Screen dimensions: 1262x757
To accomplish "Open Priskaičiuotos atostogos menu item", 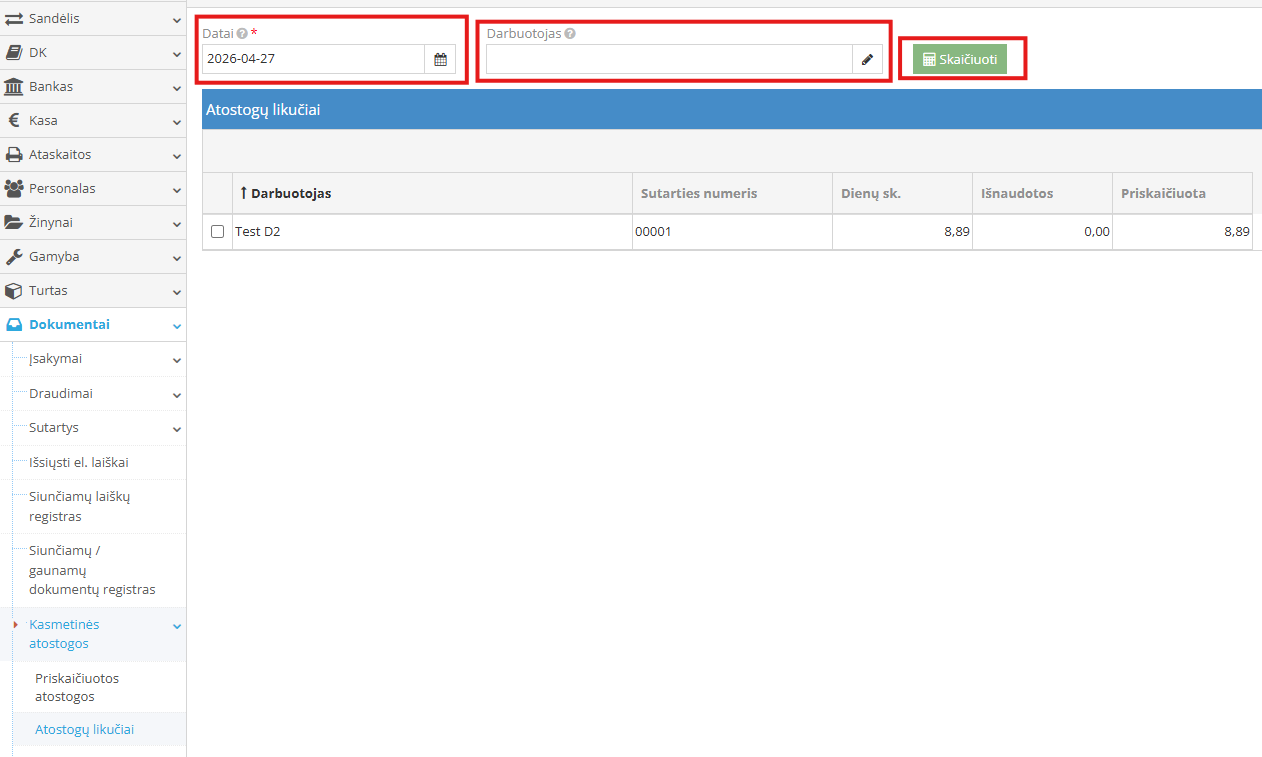I will [x=77, y=687].
